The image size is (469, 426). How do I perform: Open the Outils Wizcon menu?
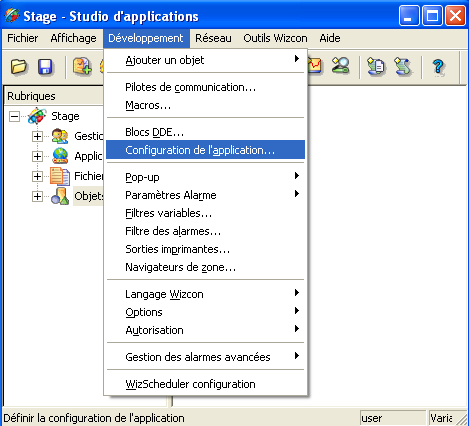[x=275, y=38]
